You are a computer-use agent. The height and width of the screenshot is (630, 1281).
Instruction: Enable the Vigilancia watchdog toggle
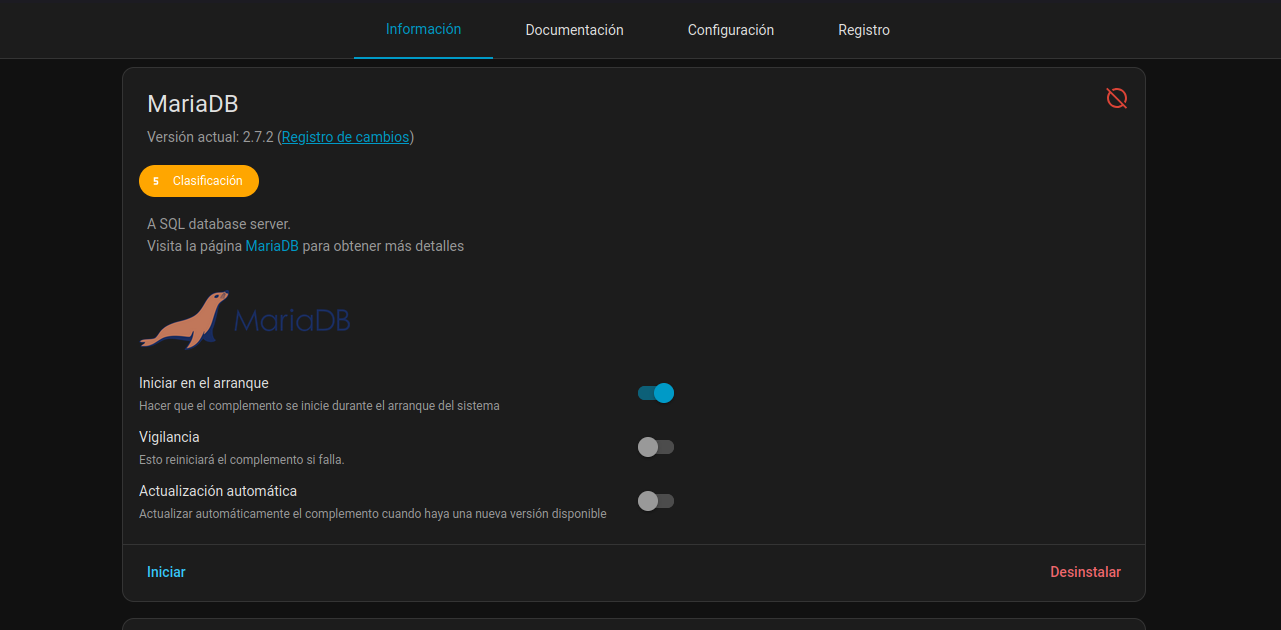656,447
